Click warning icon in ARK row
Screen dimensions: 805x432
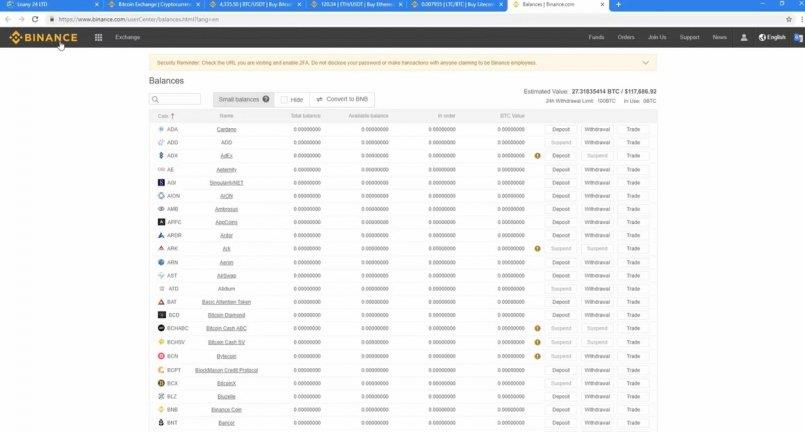538,249
